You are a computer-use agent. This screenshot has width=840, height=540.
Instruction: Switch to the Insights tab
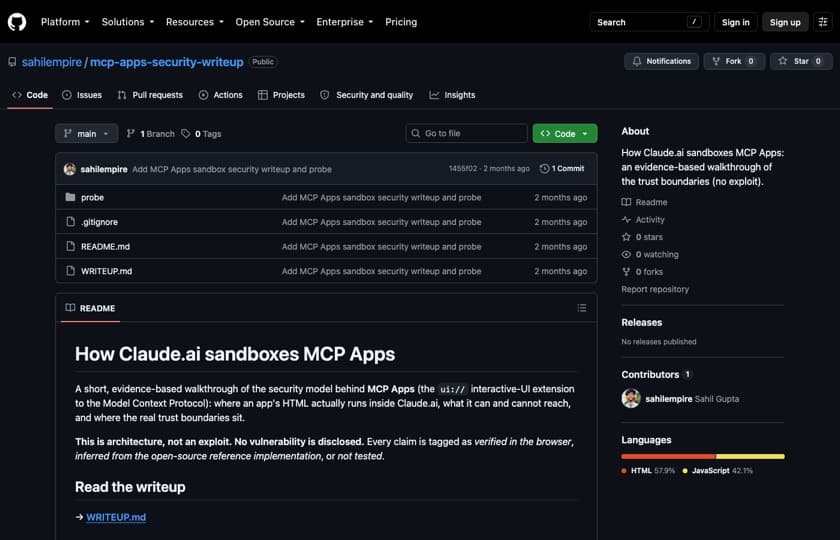click(x=452, y=95)
